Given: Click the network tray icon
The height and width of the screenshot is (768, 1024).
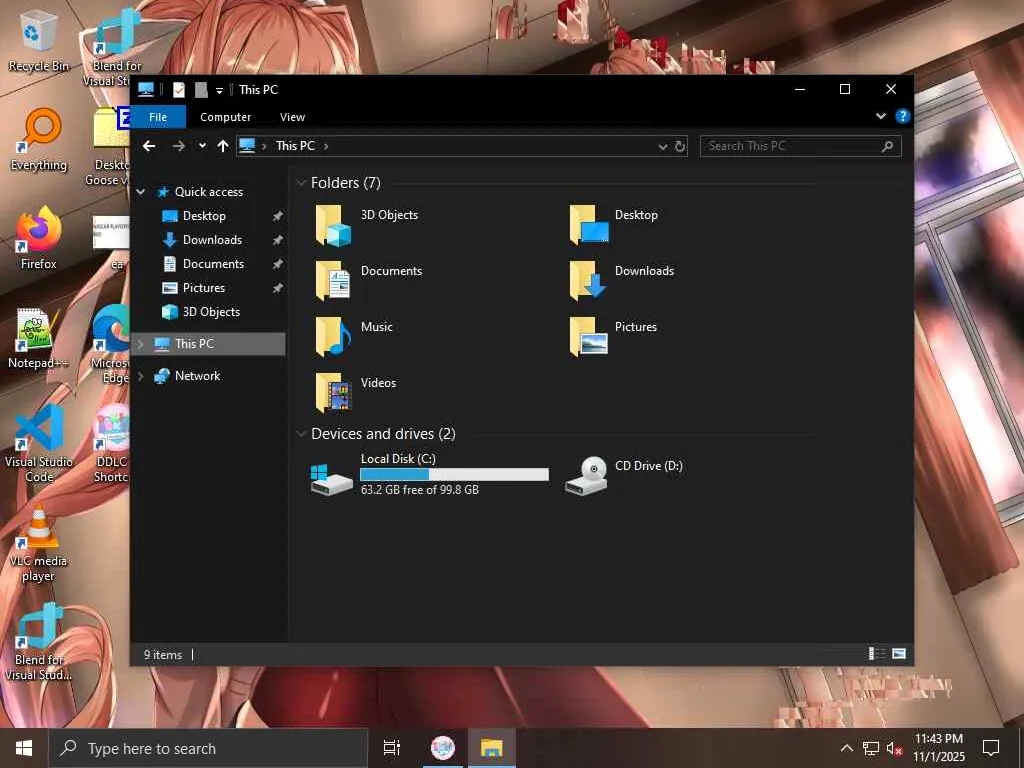Looking at the screenshot, I should [871, 748].
